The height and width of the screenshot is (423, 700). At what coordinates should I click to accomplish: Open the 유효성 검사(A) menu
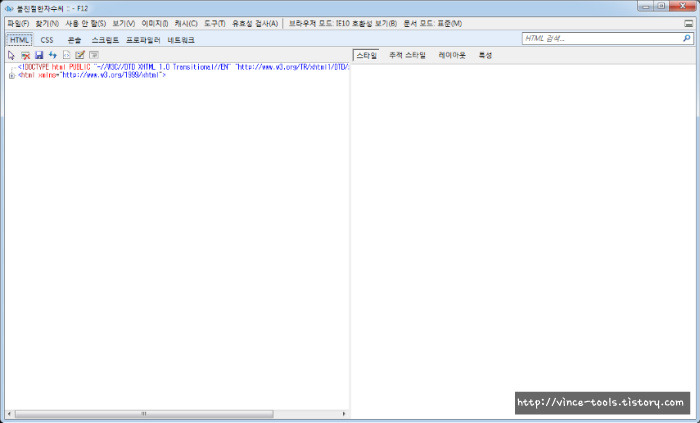(x=255, y=24)
